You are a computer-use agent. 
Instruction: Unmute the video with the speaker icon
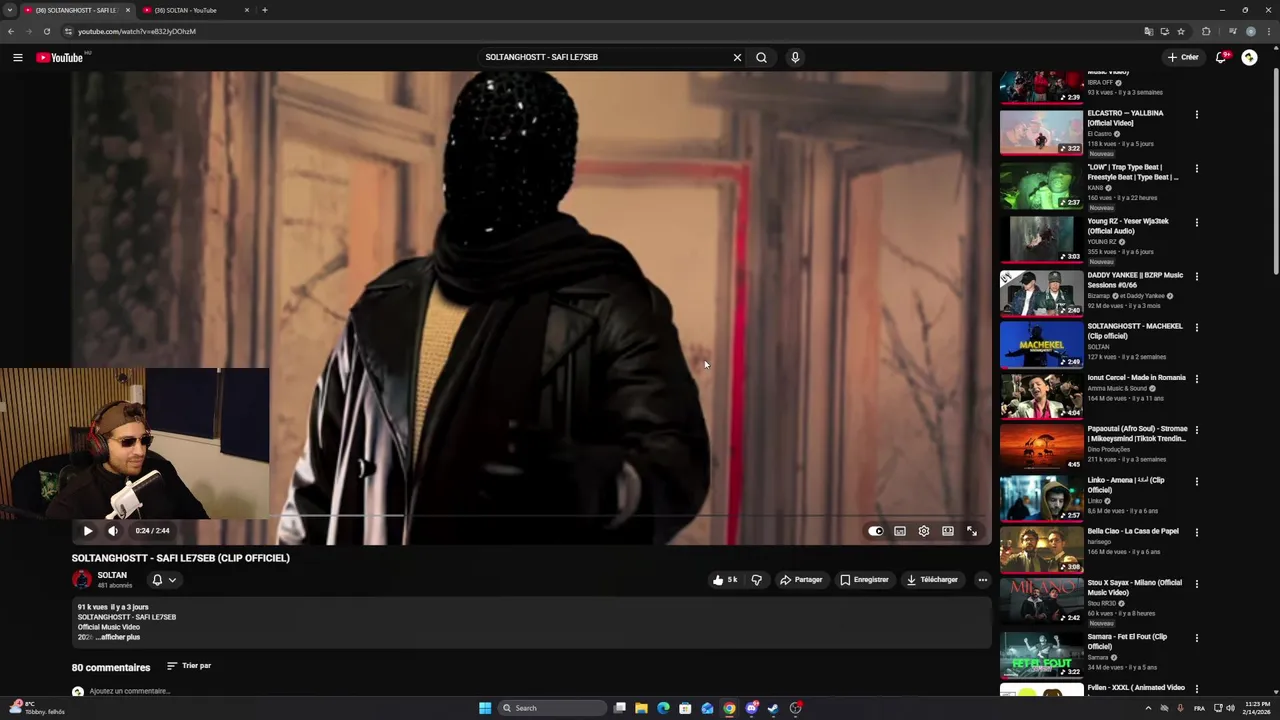click(x=113, y=531)
